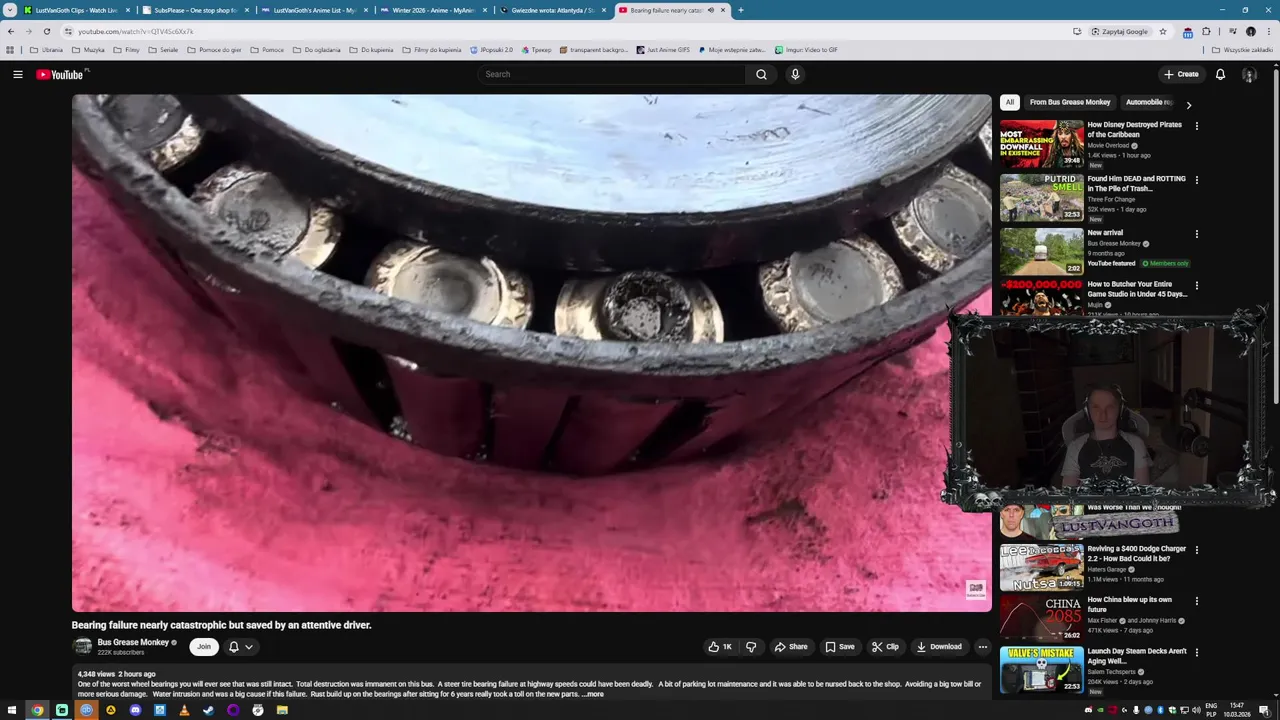Start voice search with the microphone
This screenshot has height=720, width=1280.
pyautogui.click(x=795, y=74)
